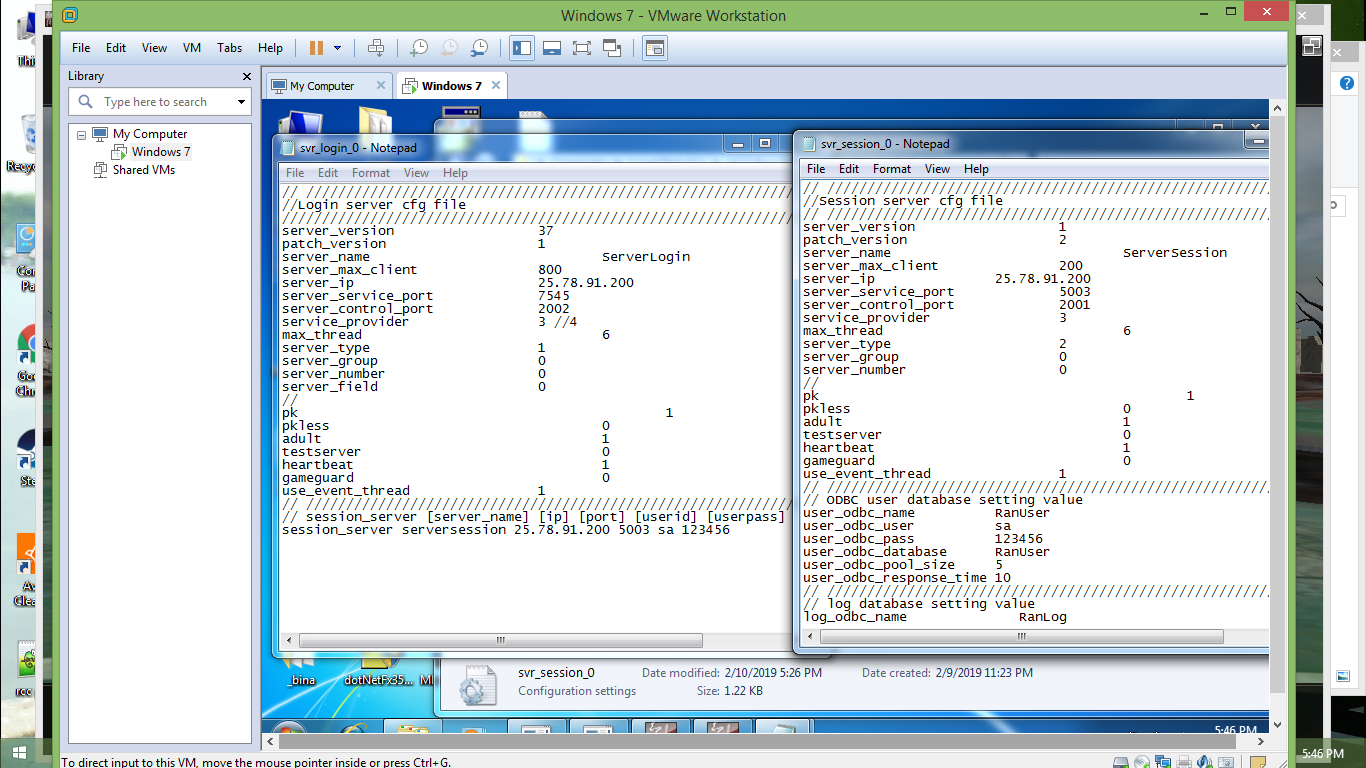Image resolution: width=1366 pixels, height=768 pixels.
Task: Open File menu in svr_session_0 Notepad
Action: [x=816, y=169]
